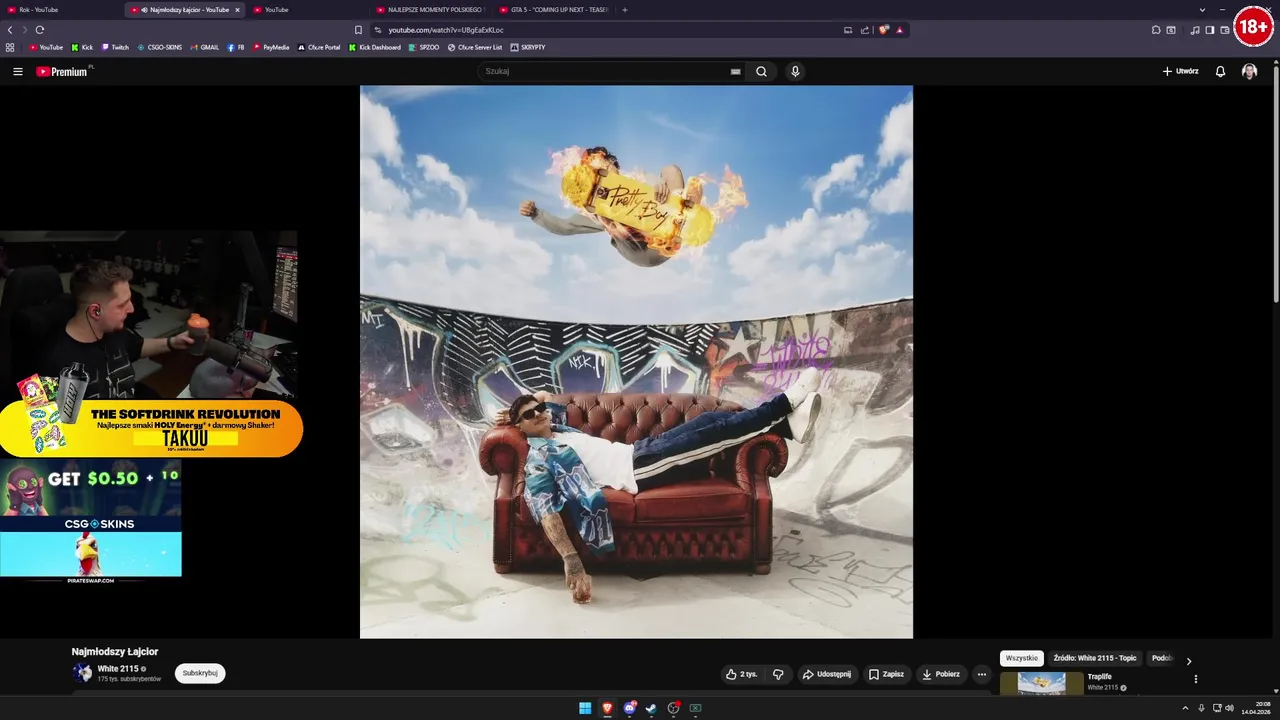This screenshot has height=720, width=1280.
Task: Open Windows Start menu
Action: click(585, 708)
